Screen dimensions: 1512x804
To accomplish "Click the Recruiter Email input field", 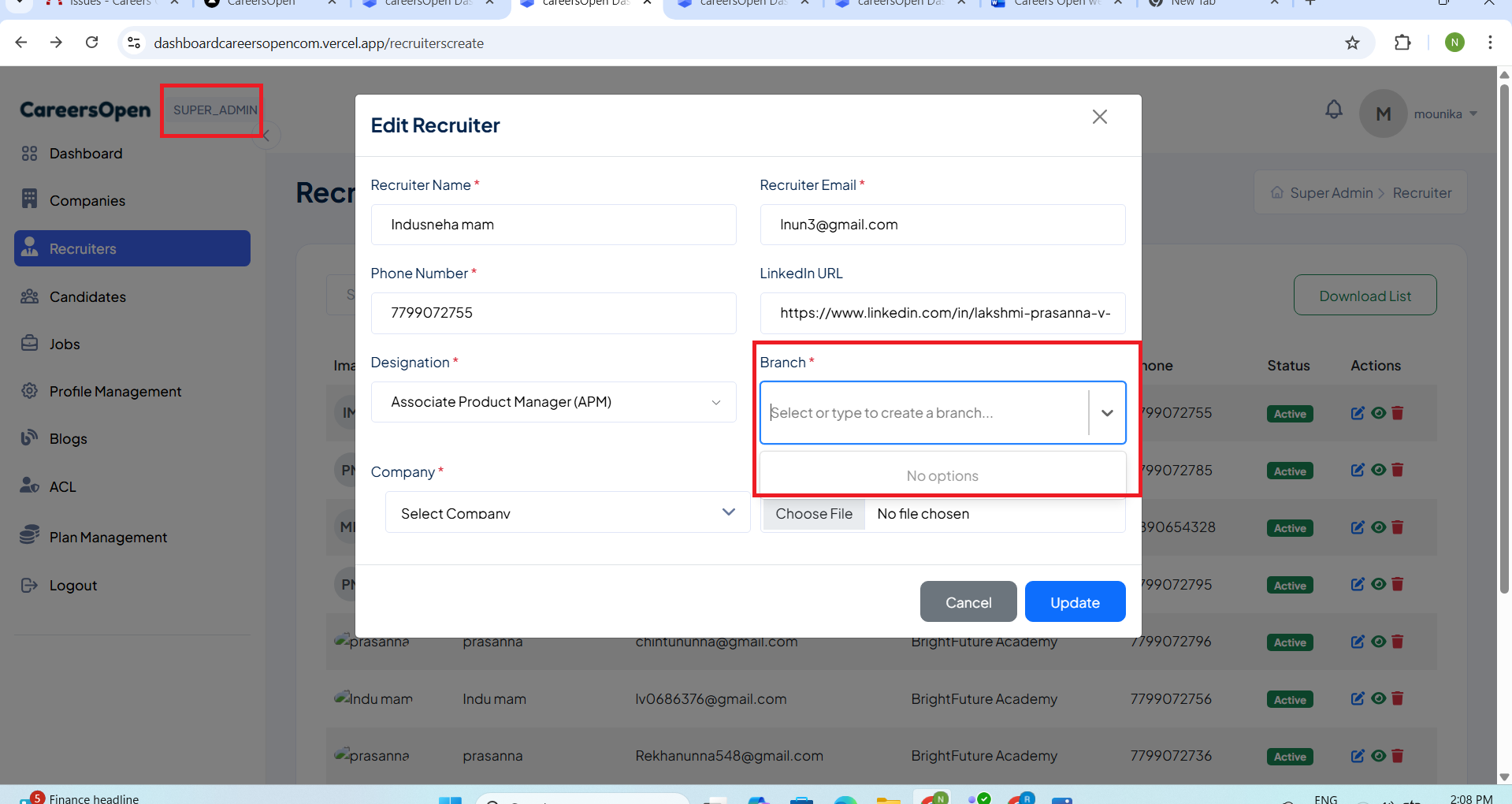I will pyautogui.click(x=942, y=225).
